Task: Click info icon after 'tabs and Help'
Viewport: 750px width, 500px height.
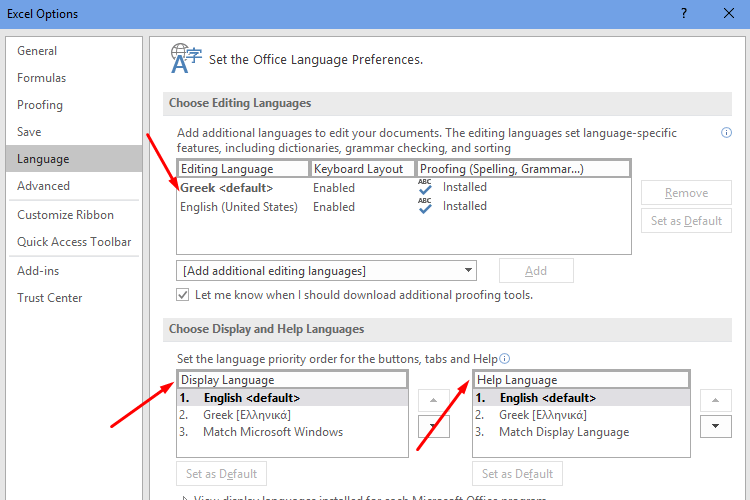Action: [505, 358]
